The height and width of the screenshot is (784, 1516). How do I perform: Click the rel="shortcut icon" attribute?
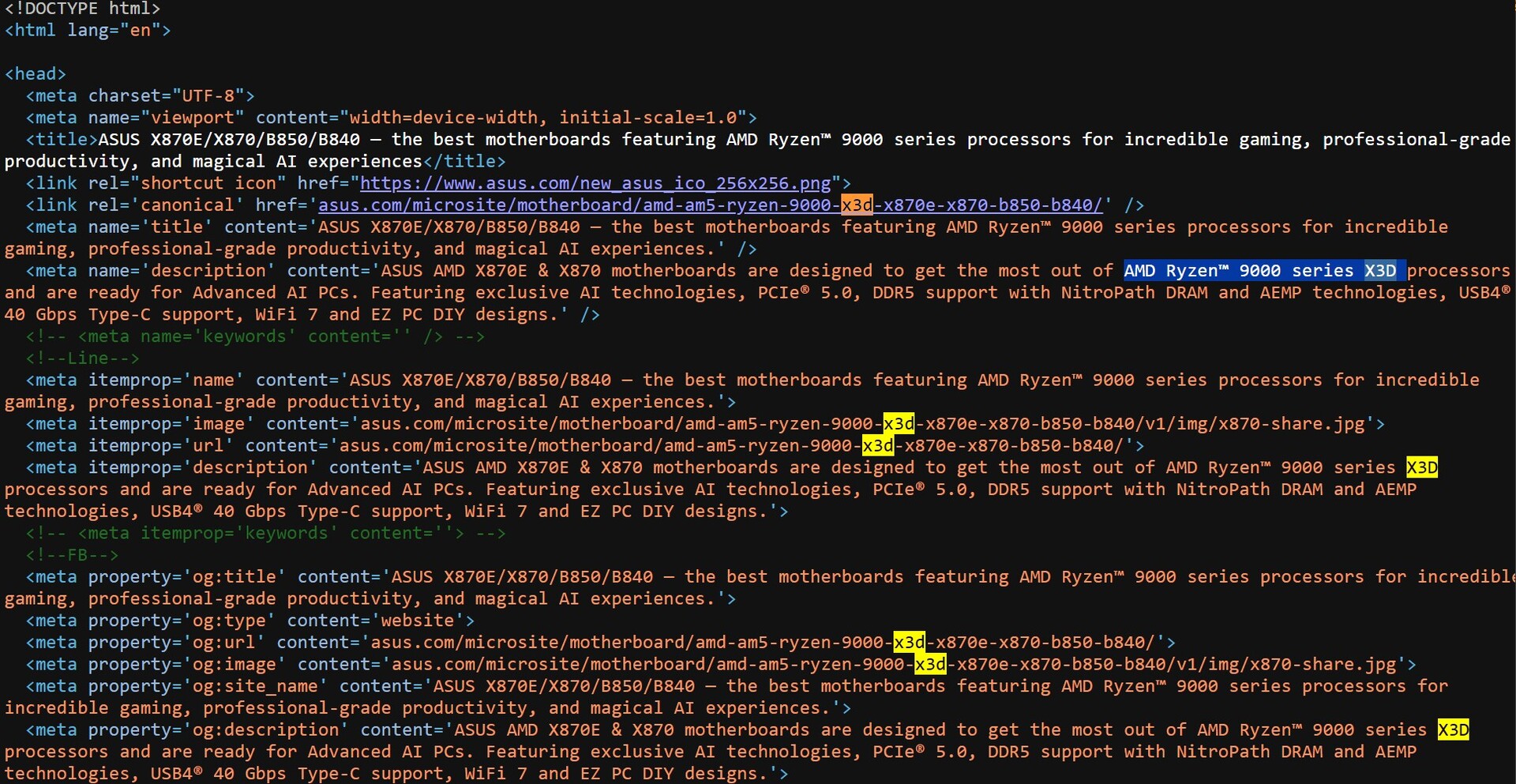point(187,183)
